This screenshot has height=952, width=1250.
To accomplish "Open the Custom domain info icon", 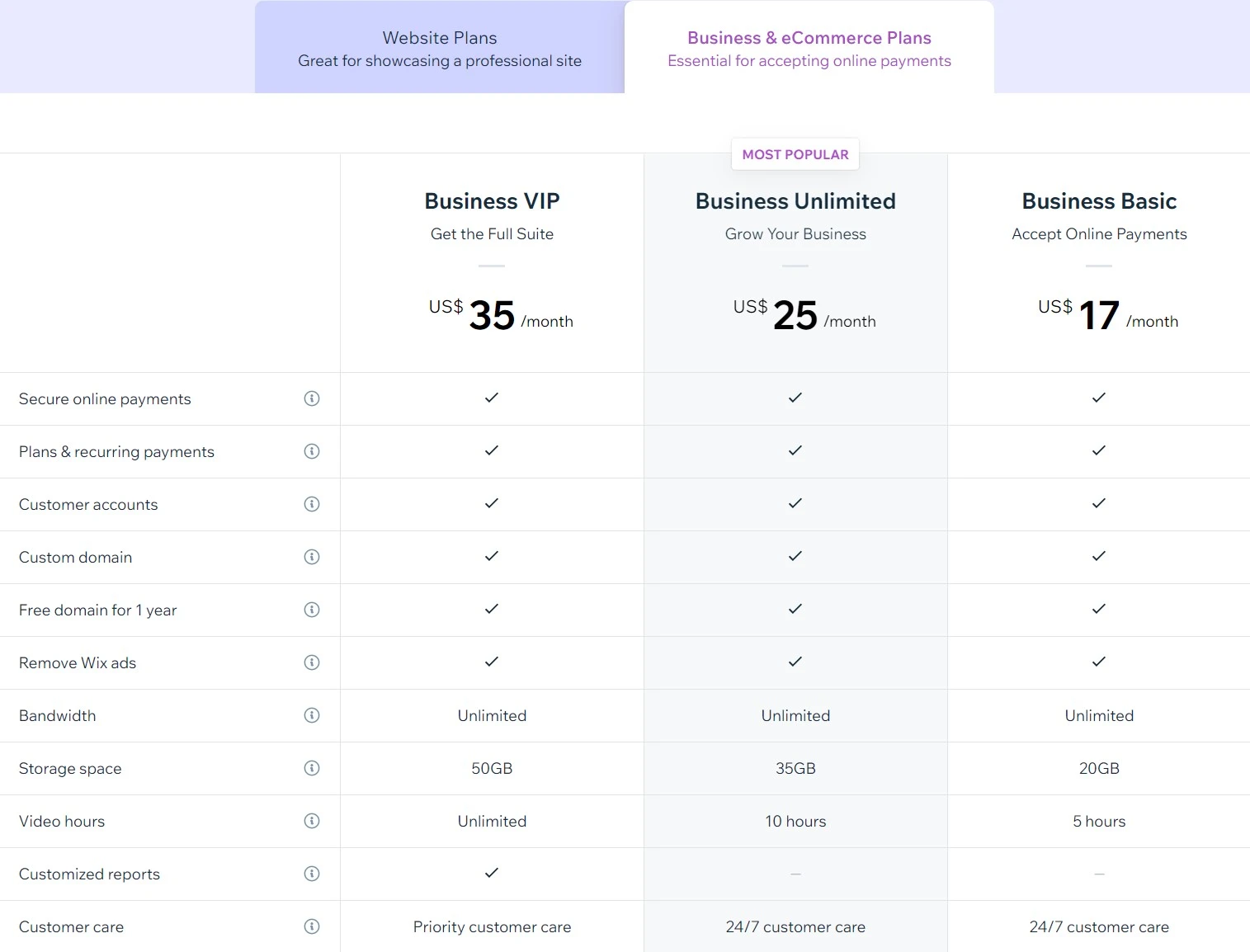I will [312, 557].
